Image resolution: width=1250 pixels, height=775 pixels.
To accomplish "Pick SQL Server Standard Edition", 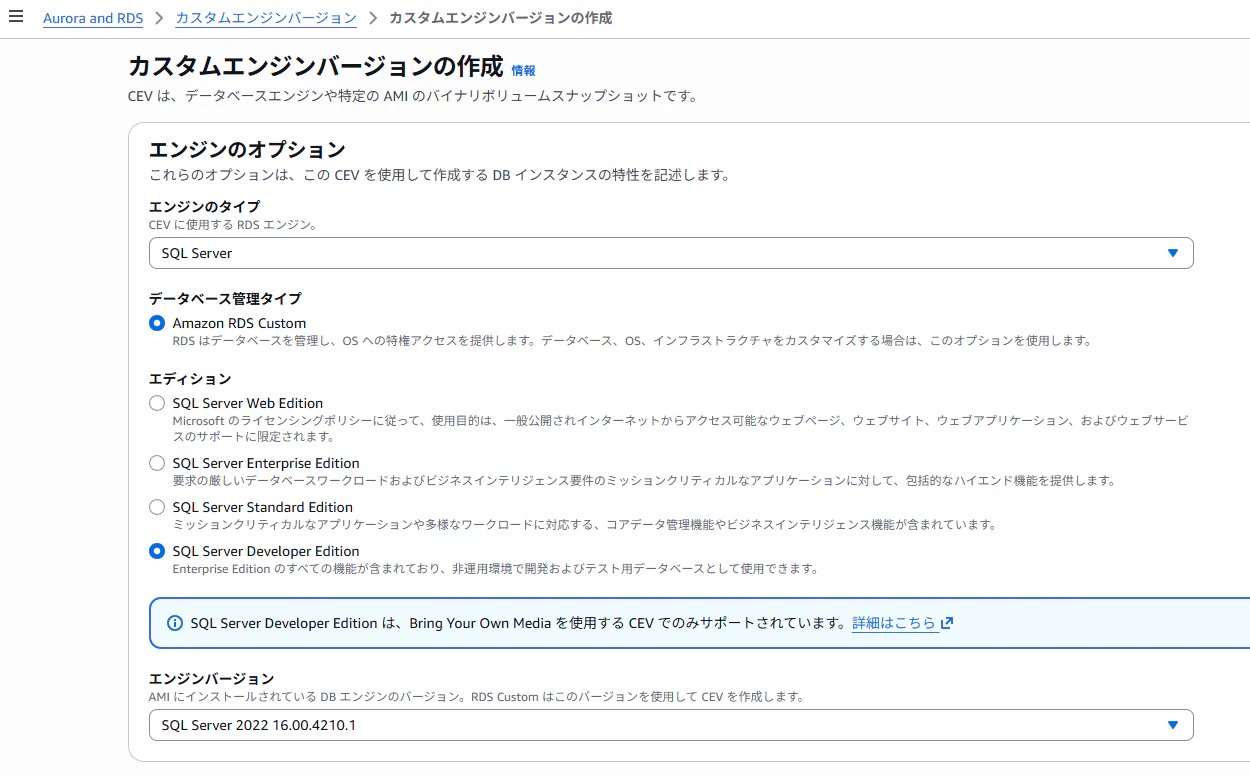I will pyautogui.click(x=157, y=507).
